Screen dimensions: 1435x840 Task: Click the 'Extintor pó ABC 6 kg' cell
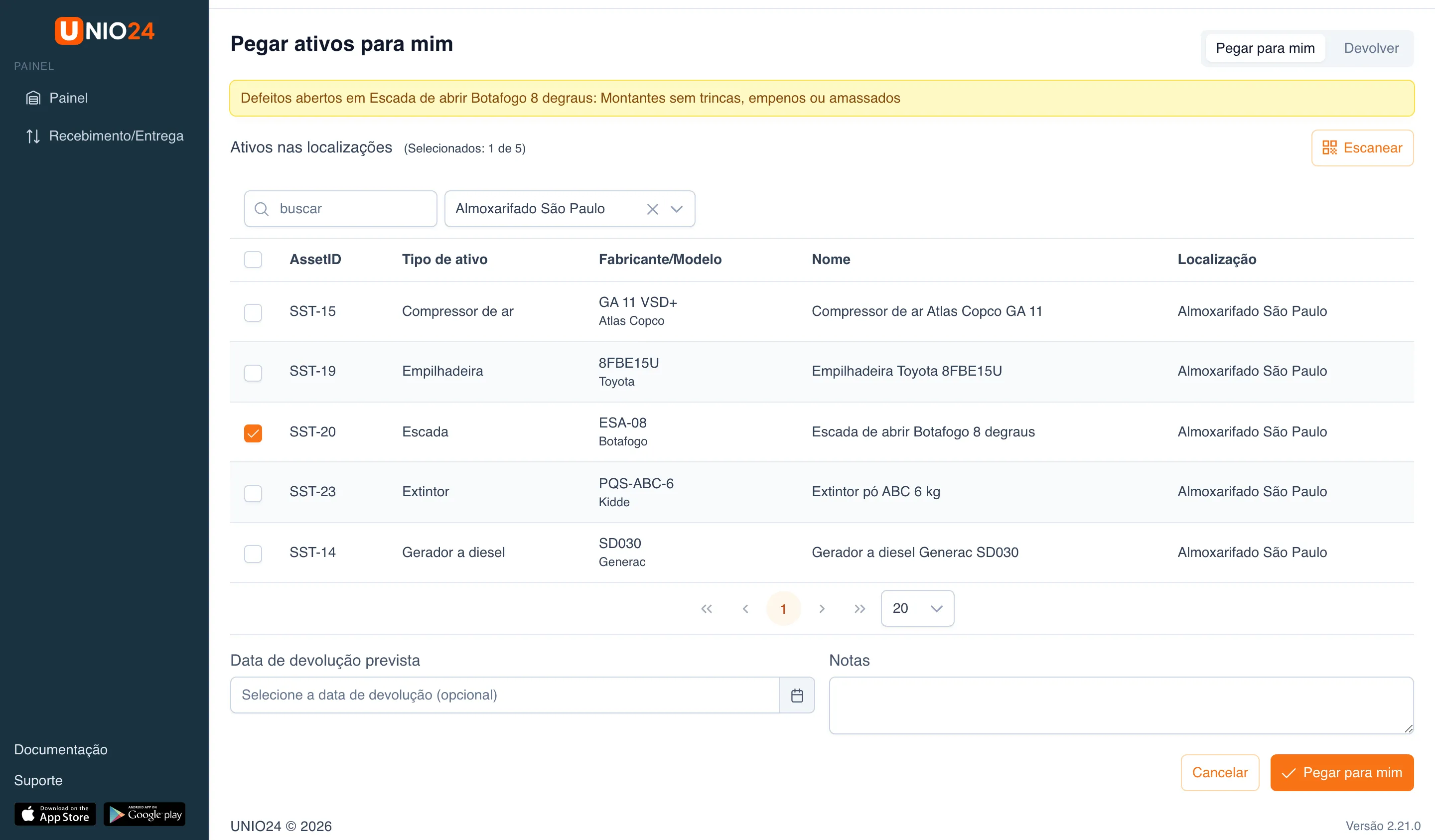[x=875, y=491]
